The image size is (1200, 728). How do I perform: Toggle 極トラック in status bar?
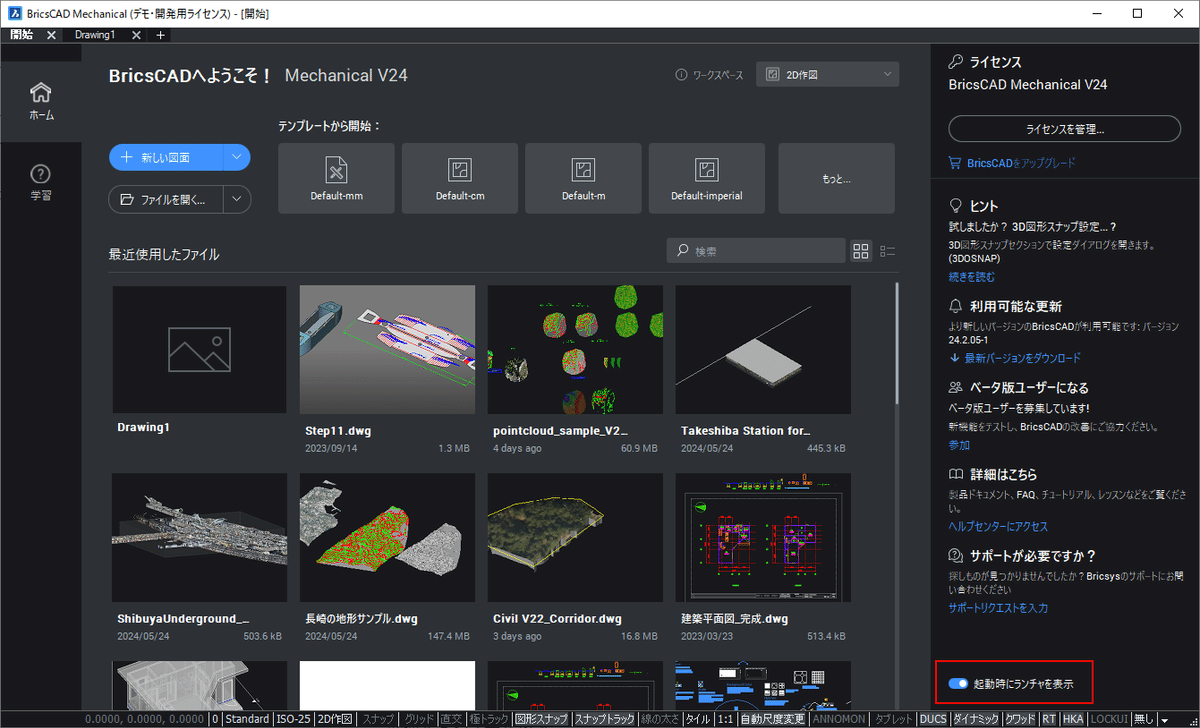489,719
